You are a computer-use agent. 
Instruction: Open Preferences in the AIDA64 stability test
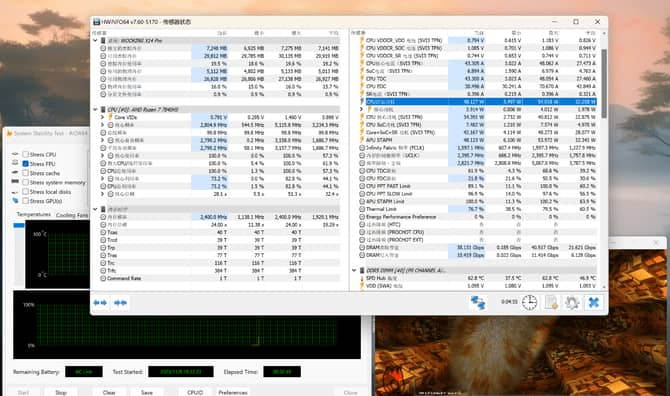pyautogui.click(x=233, y=392)
